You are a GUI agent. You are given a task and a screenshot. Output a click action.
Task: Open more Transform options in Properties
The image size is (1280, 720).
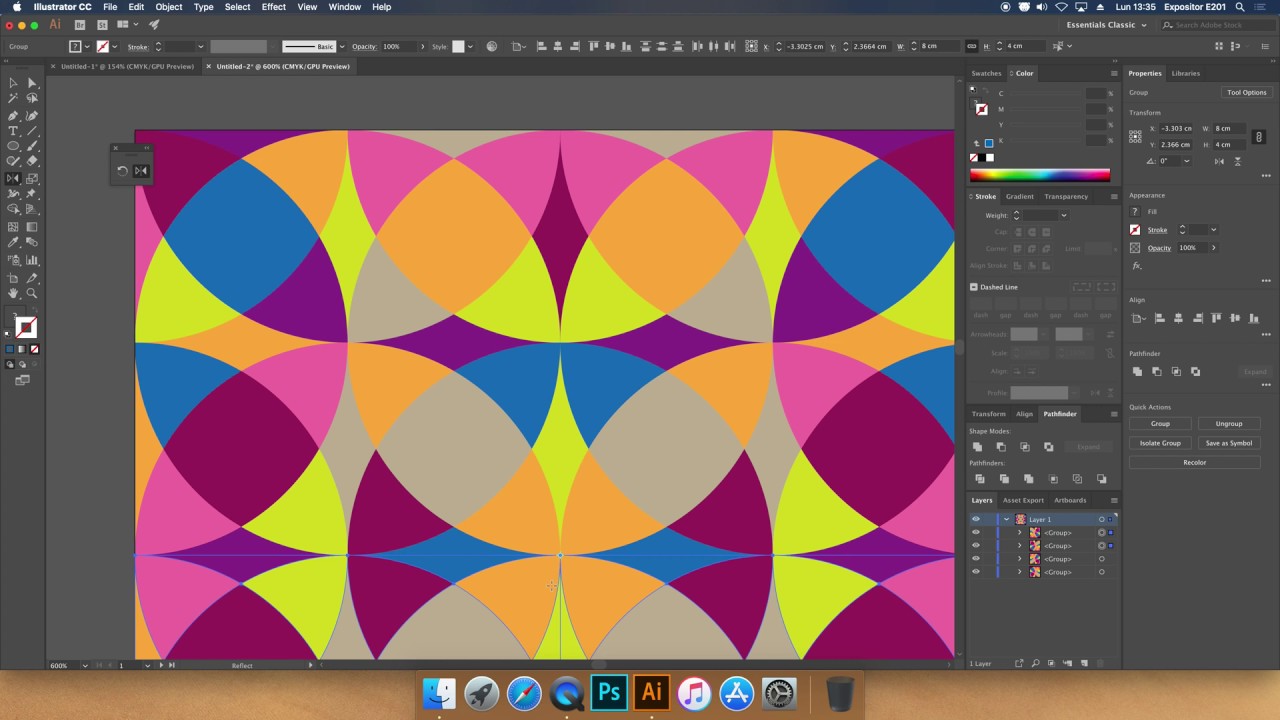click(1266, 176)
